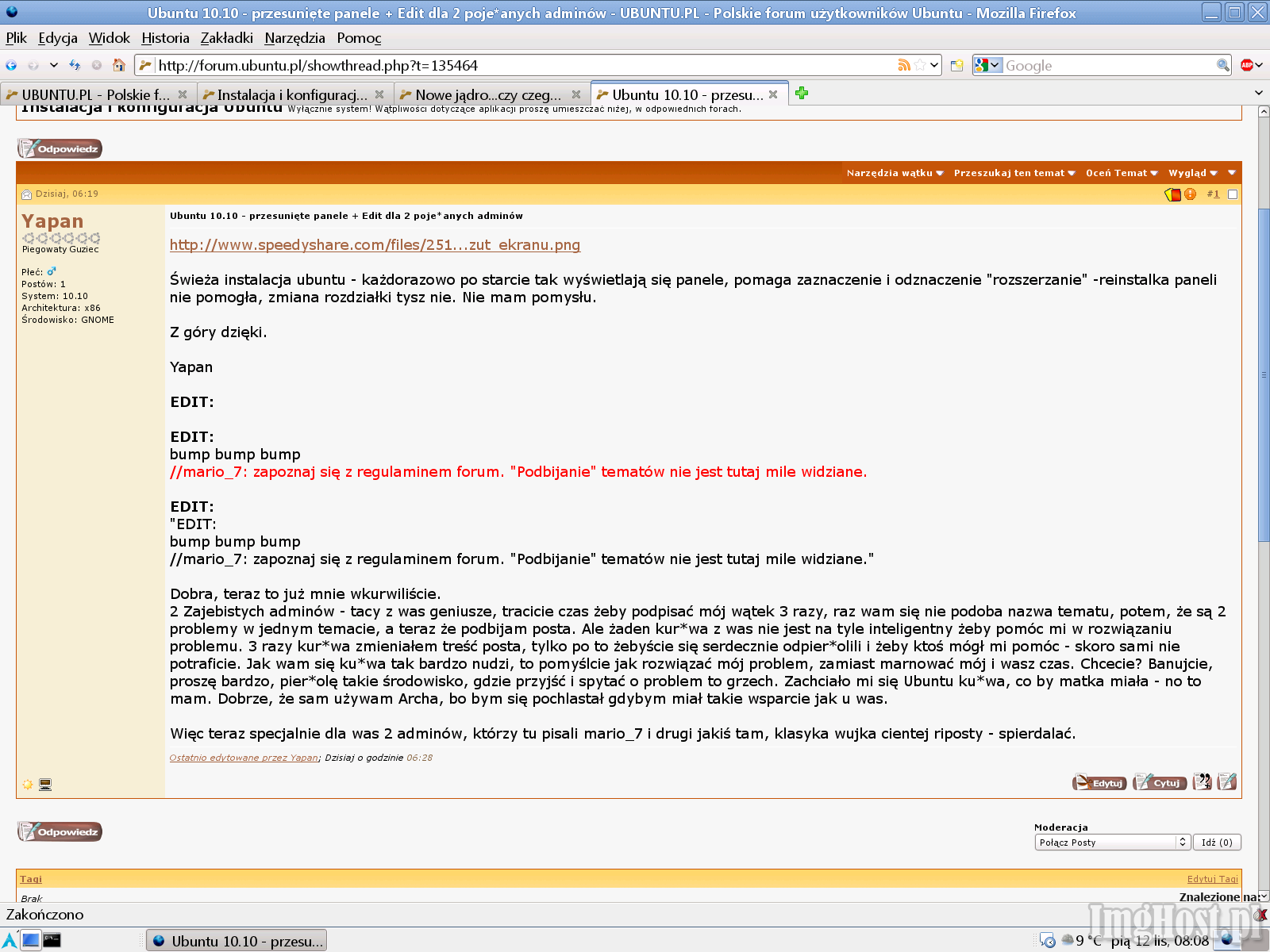Viewport: 1270px width, 952px height.
Task: Close the Instalacja i konfiguracj... tab
Action: [x=379, y=94]
